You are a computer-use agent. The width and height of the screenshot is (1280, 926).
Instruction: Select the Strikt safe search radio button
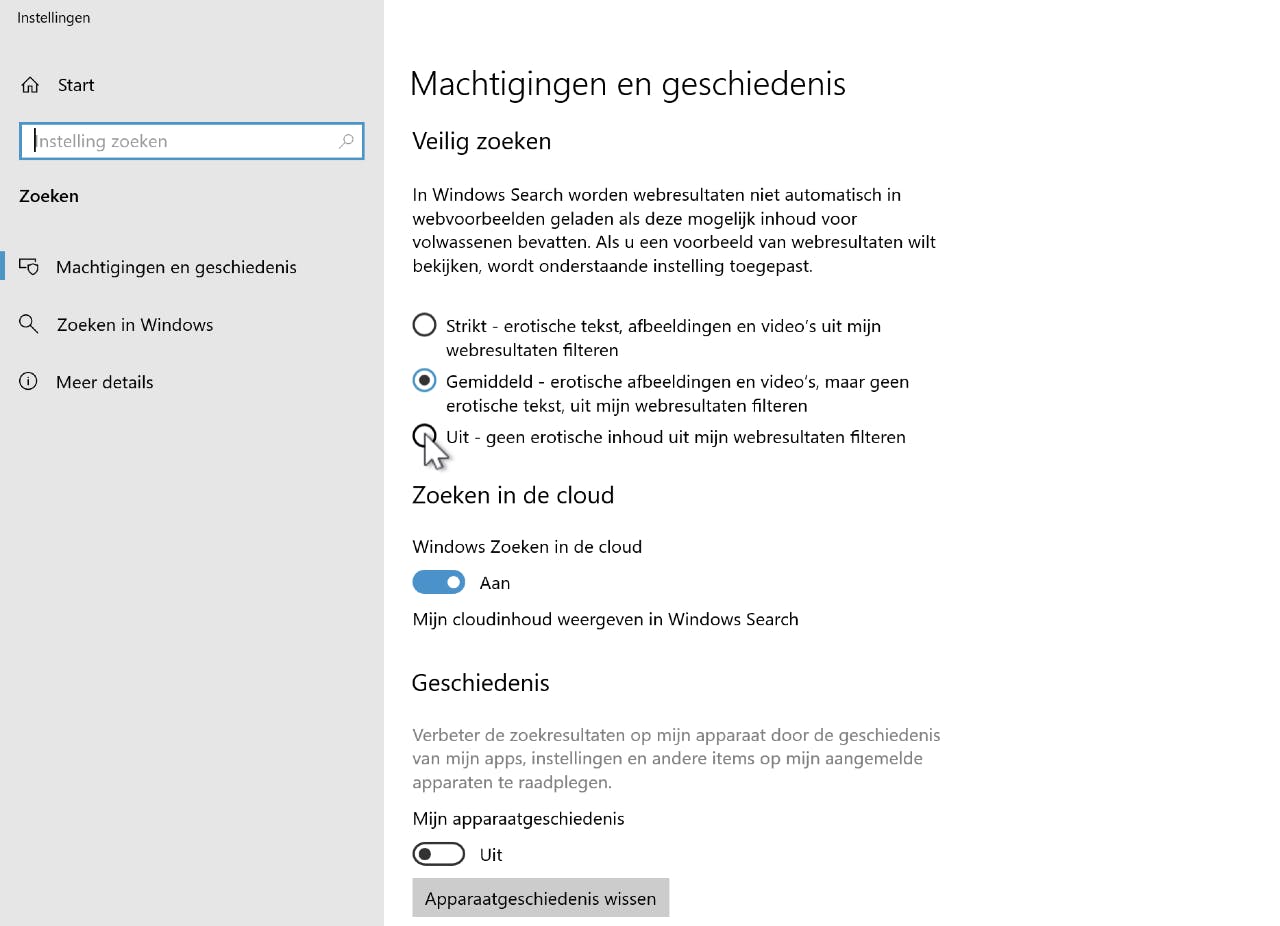pyautogui.click(x=425, y=325)
